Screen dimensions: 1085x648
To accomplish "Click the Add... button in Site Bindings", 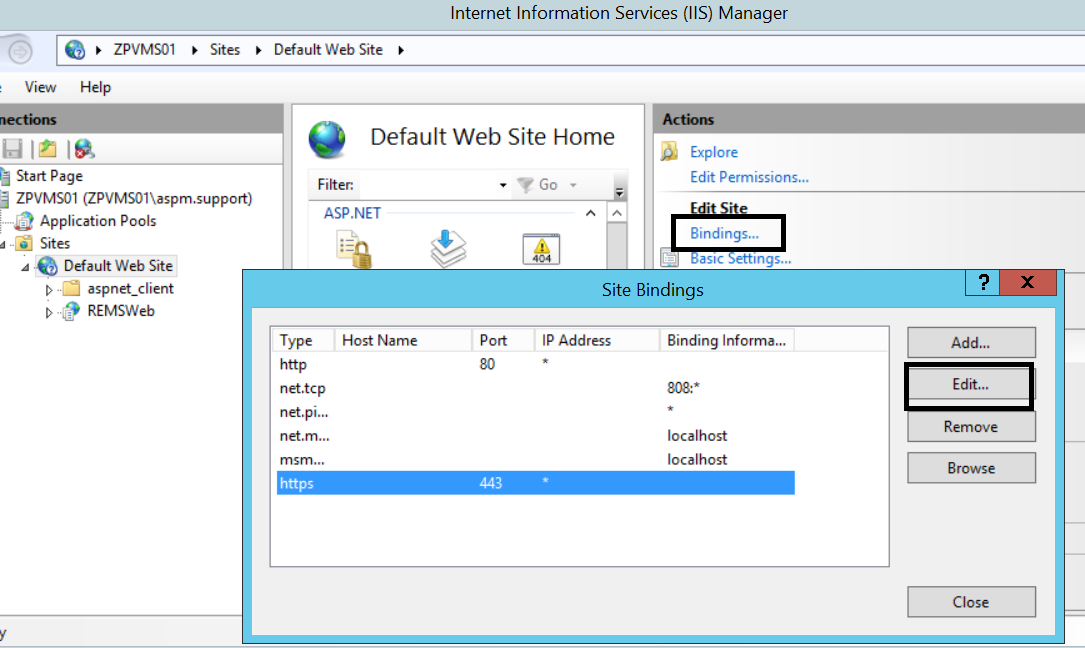I will coord(971,343).
